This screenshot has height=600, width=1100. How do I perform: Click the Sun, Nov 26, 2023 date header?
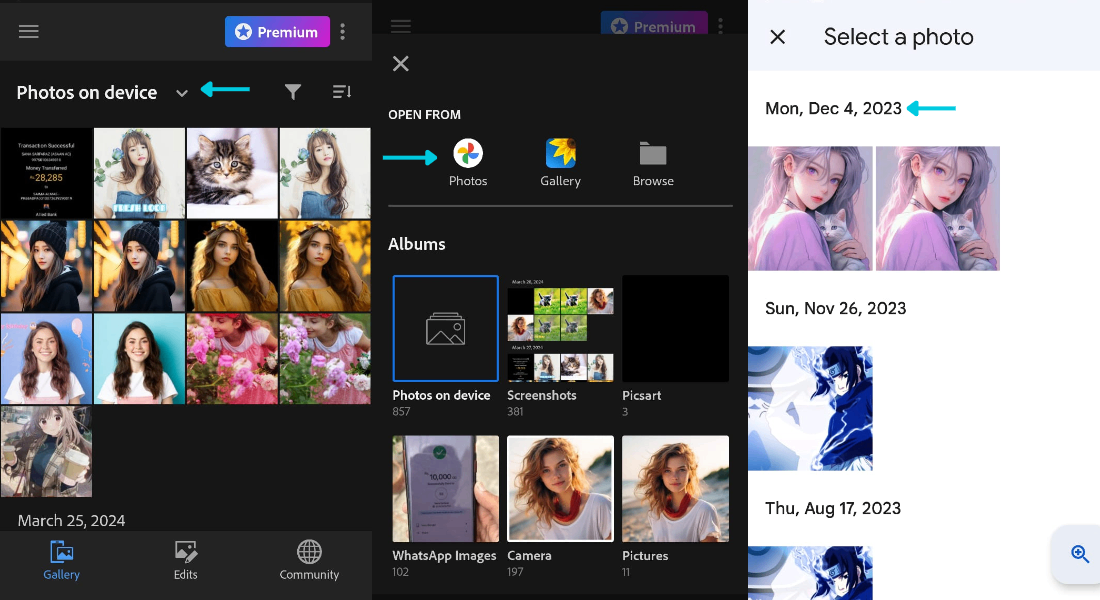[x=836, y=309]
